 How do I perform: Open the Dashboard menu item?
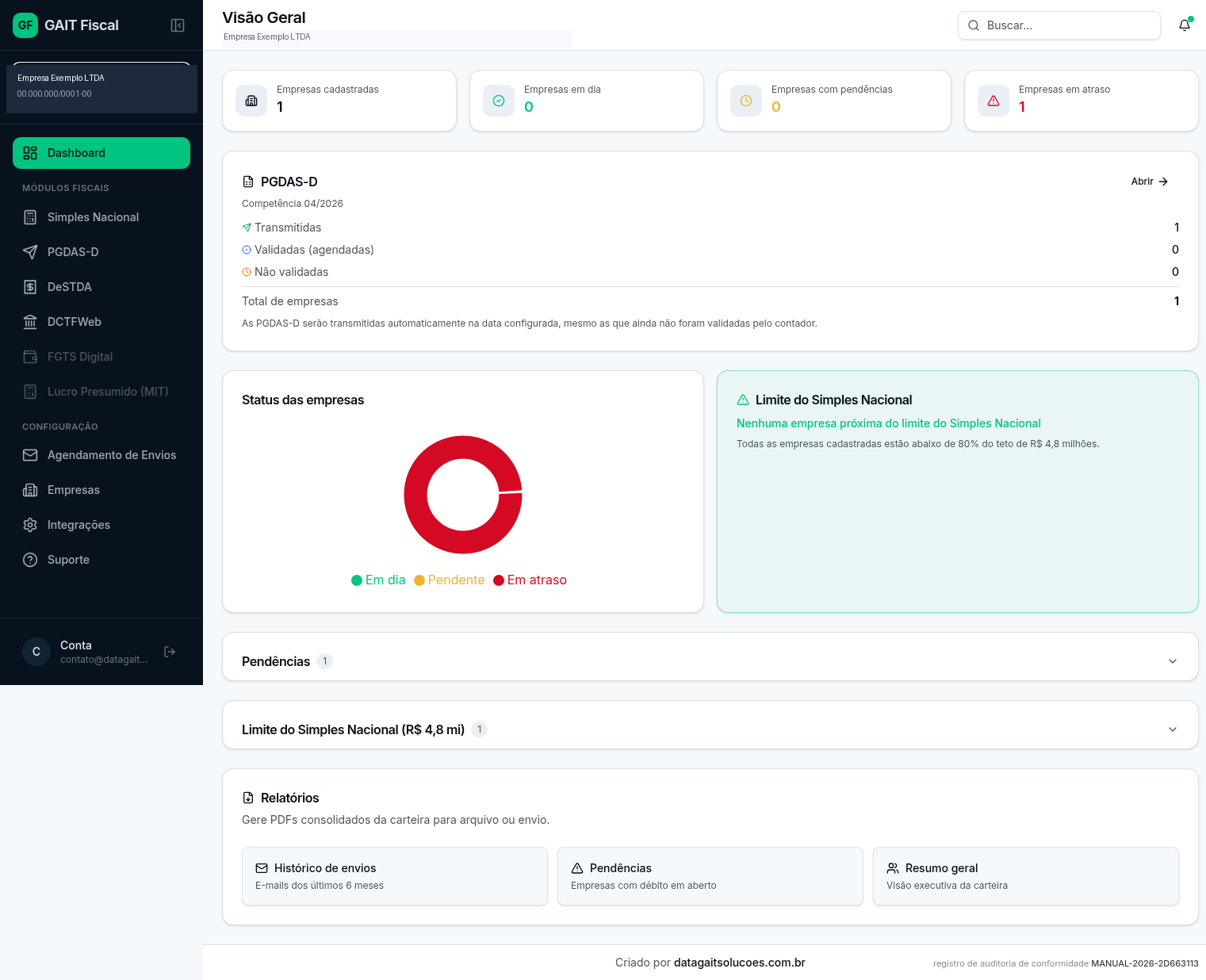click(101, 153)
